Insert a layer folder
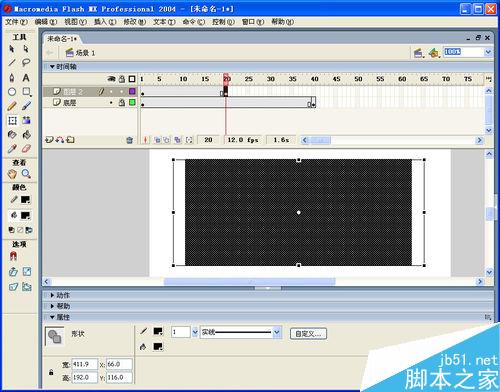The width and height of the screenshot is (500, 392). (x=70, y=140)
